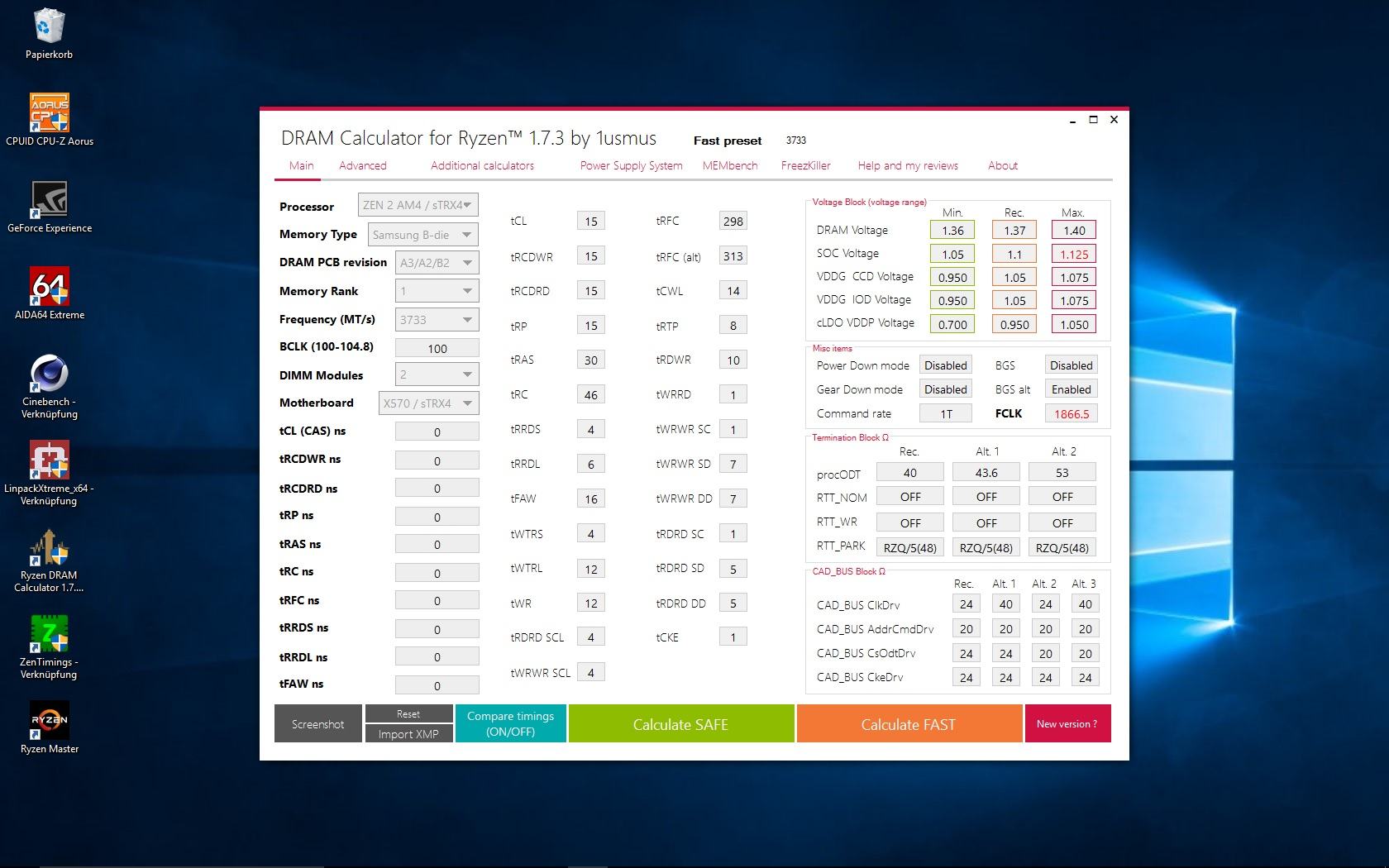Image resolution: width=1389 pixels, height=868 pixels.
Task: Select the tCL value 15
Action: 591,221
